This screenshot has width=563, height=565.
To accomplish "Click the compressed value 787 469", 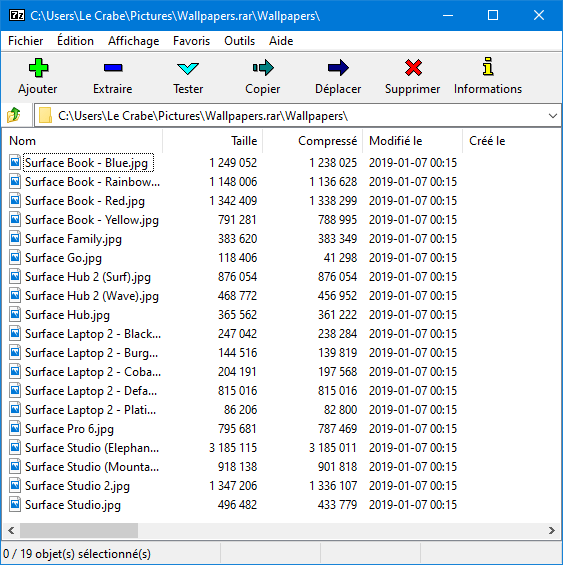I will point(337,429).
